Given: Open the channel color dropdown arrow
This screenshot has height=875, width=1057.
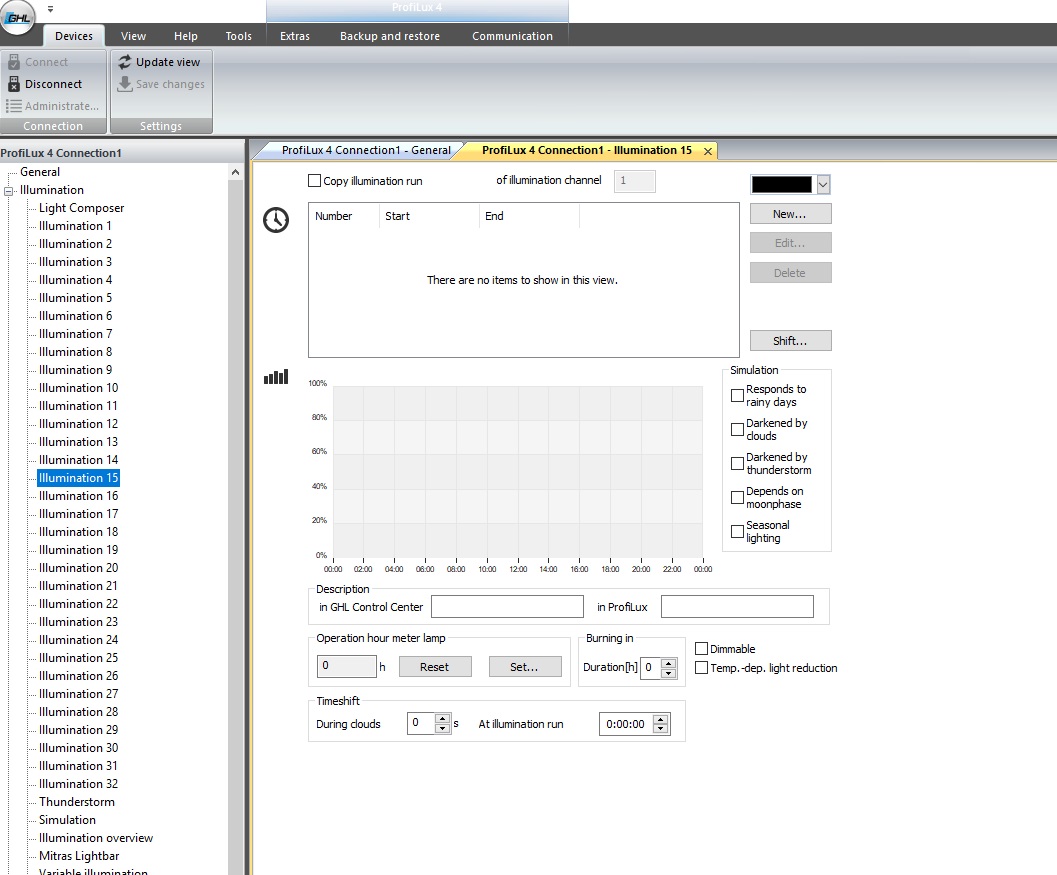Looking at the screenshot, I should click(823, 185).
